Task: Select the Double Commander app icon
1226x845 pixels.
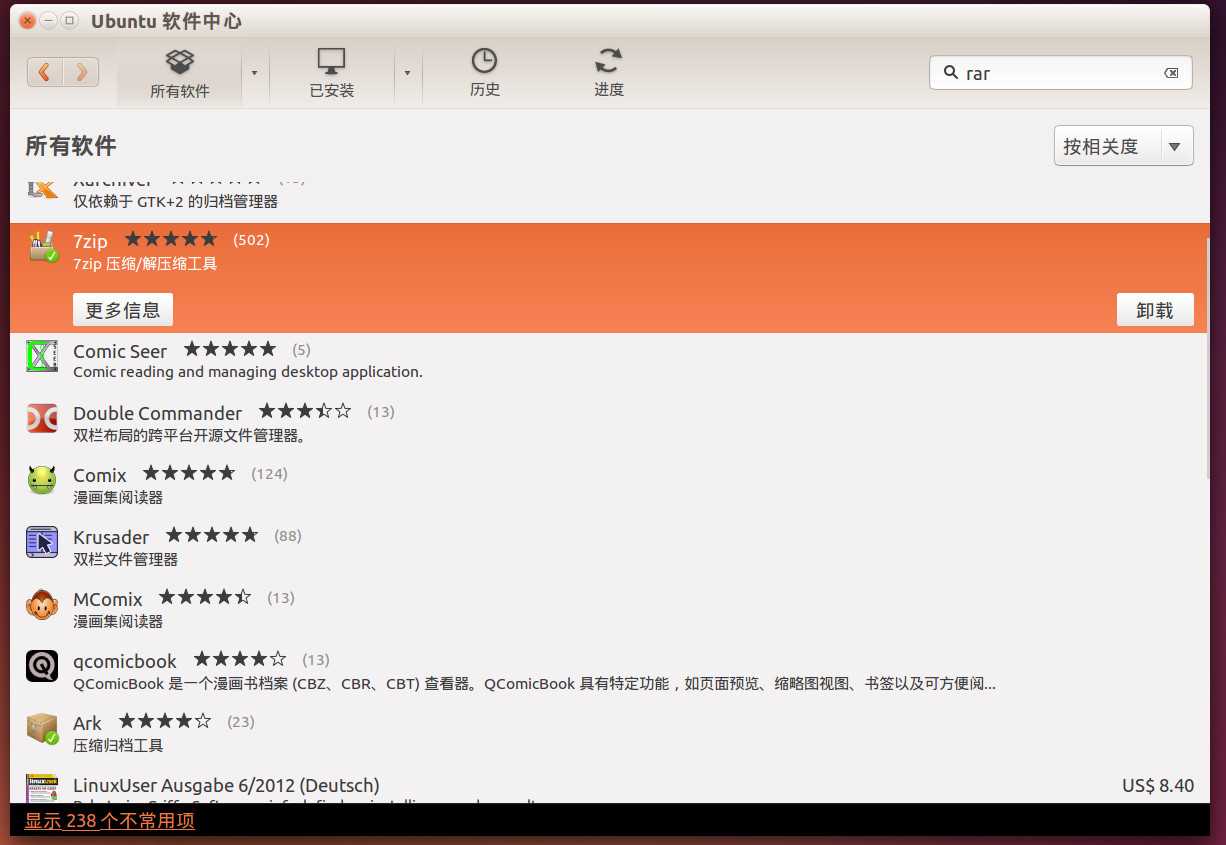Action: coord(42,418)
